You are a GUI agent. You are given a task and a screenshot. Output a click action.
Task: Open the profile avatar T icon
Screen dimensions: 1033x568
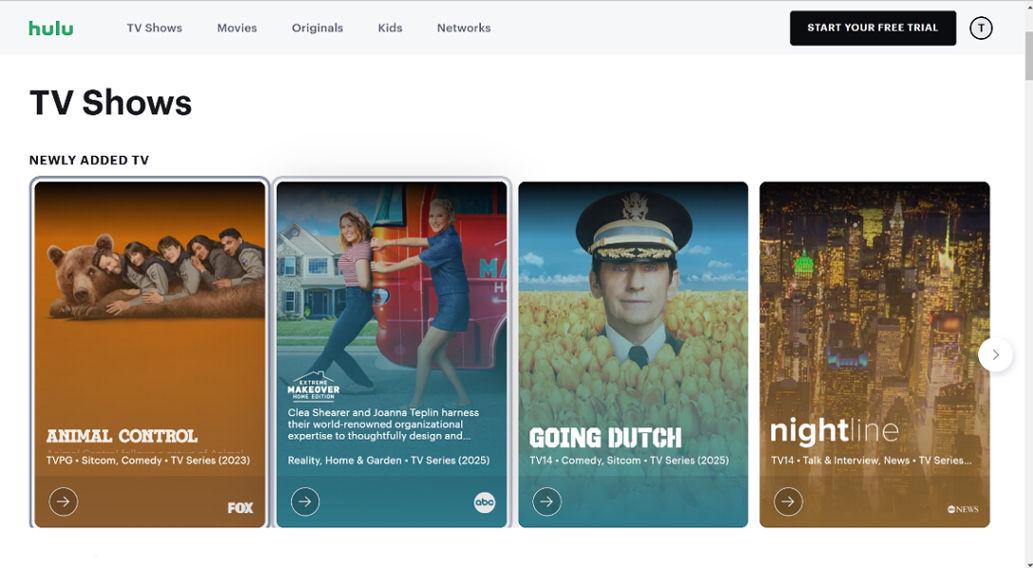coord(981,28)
